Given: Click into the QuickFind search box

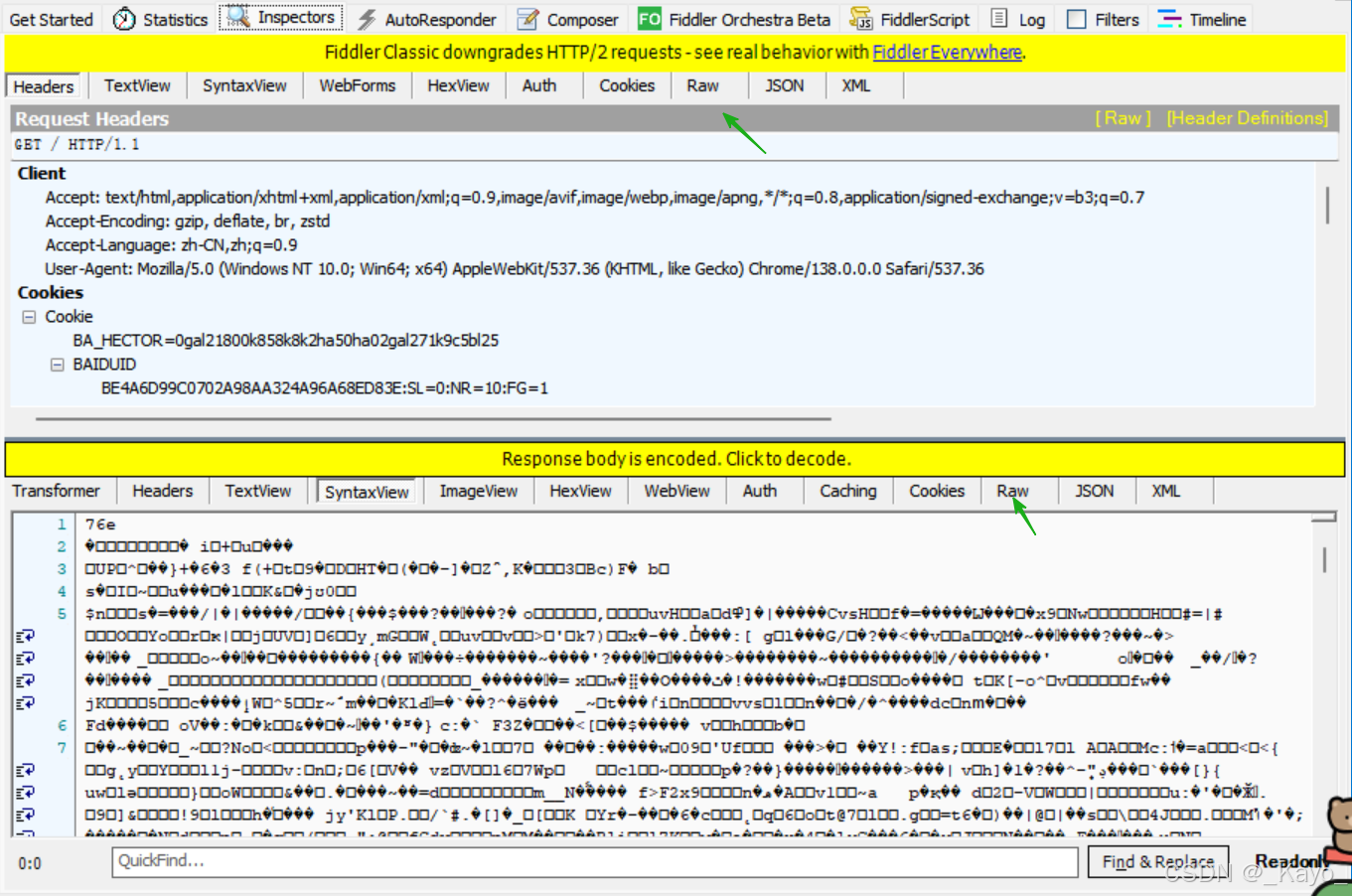Looking at the screenshot, I should click(x=595, y=861).
